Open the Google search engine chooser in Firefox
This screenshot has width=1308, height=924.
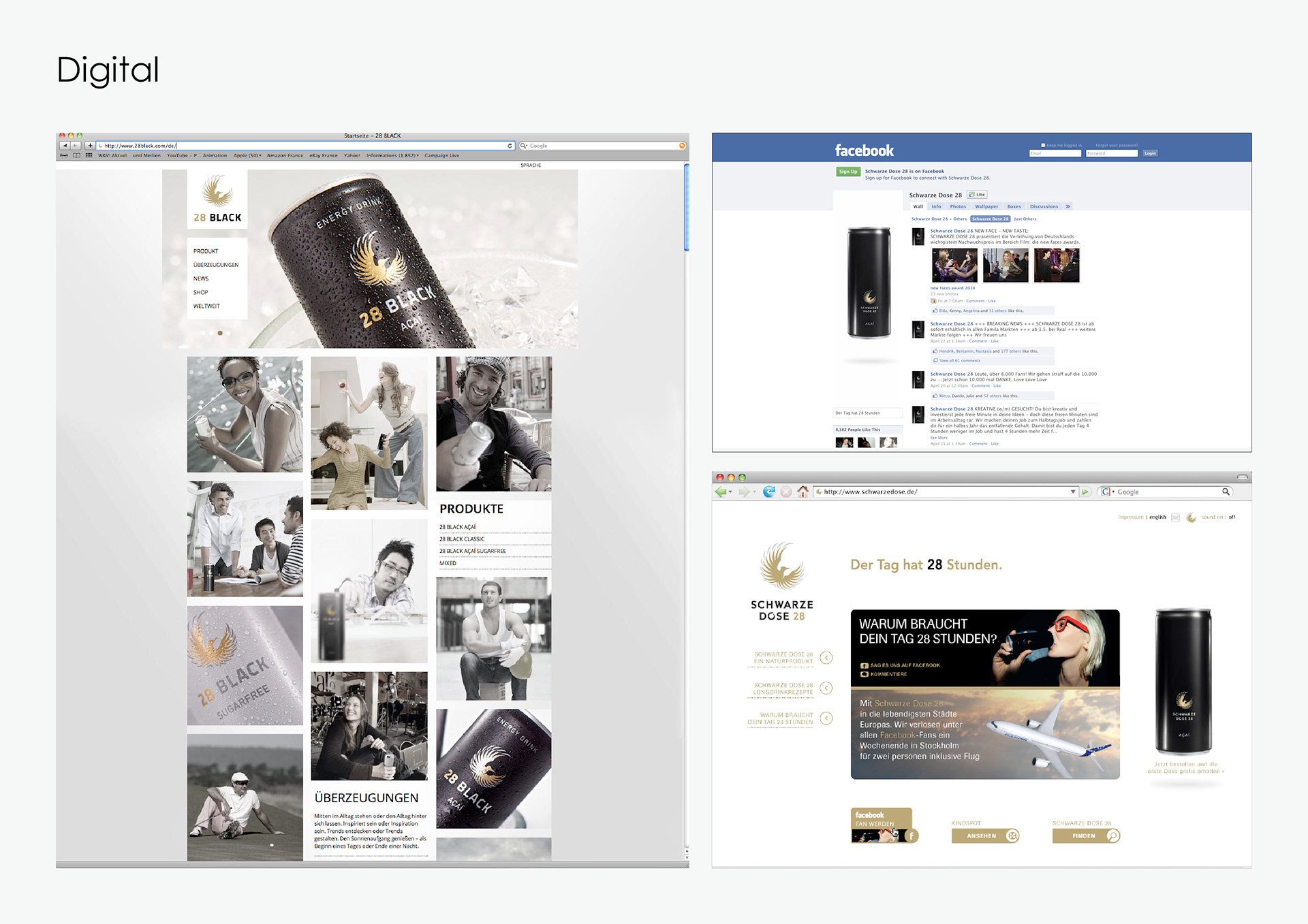[1107, 492]
